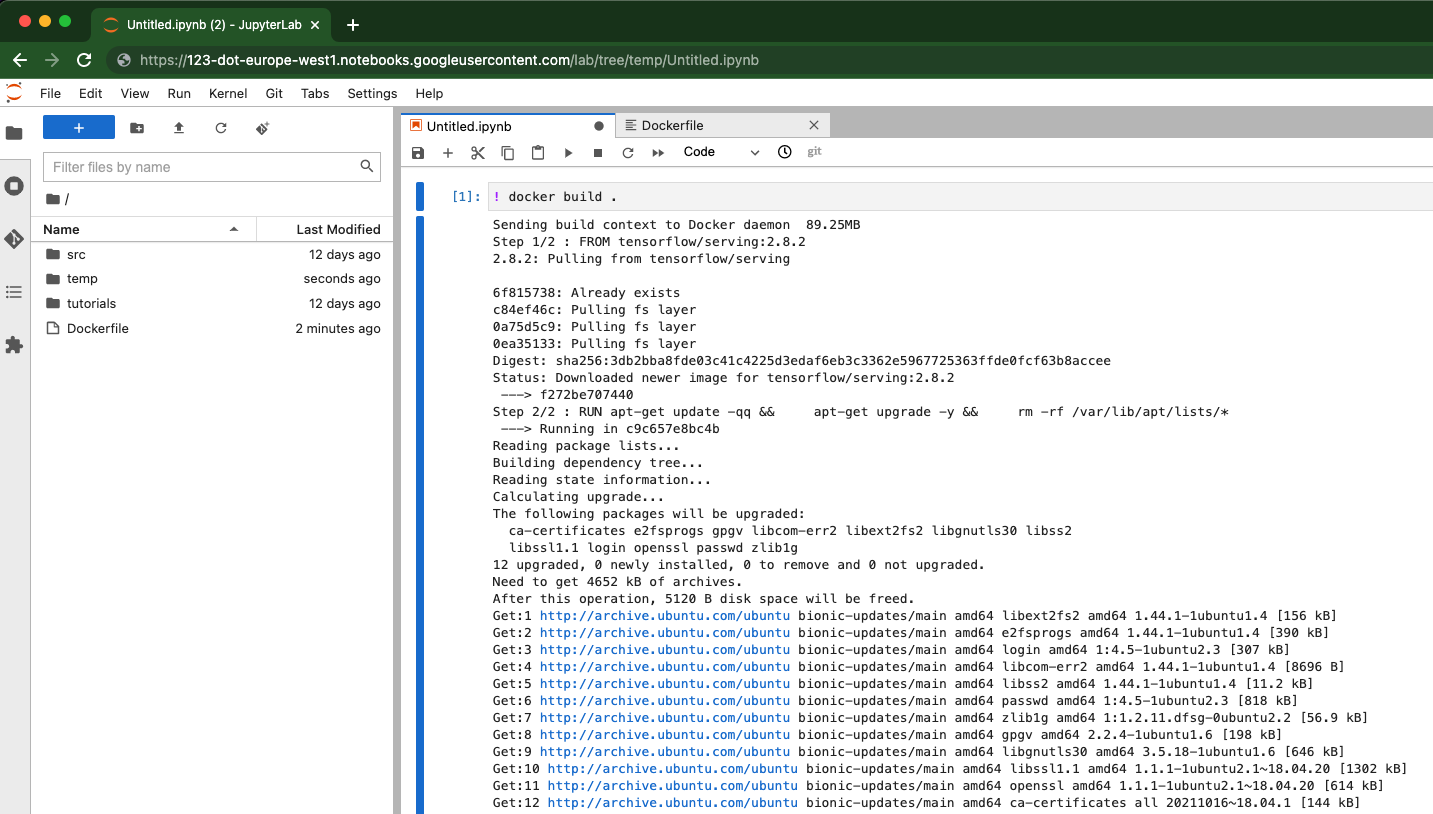Go back in the browser

pyautogui.click(x=20, y=60)
